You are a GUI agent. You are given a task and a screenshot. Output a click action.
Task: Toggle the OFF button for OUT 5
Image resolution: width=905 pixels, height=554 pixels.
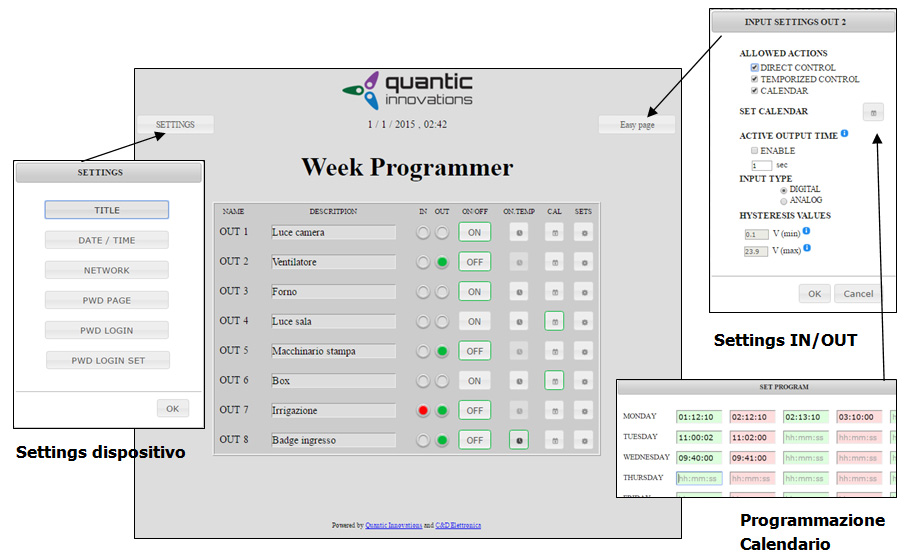coord(474,351)
